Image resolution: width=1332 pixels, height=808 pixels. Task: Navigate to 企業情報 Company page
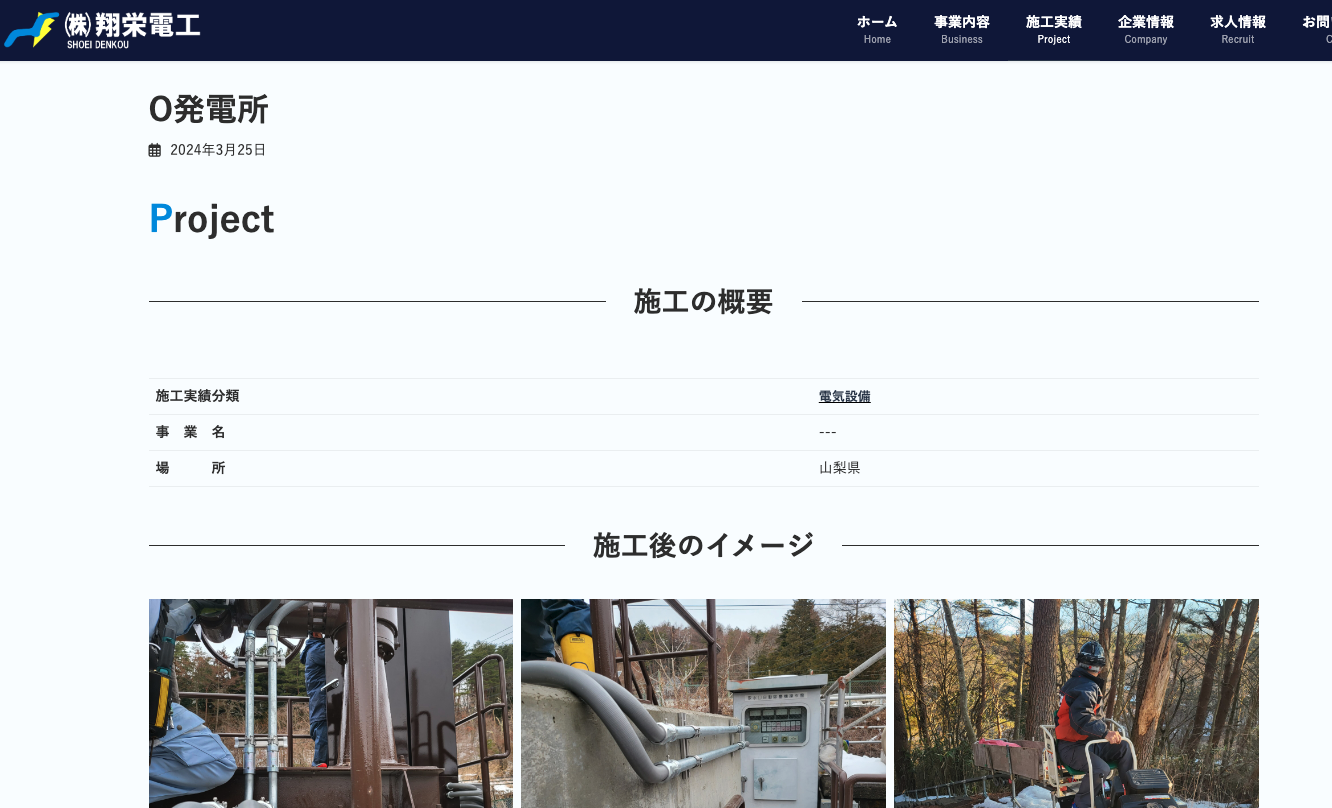1145,29
